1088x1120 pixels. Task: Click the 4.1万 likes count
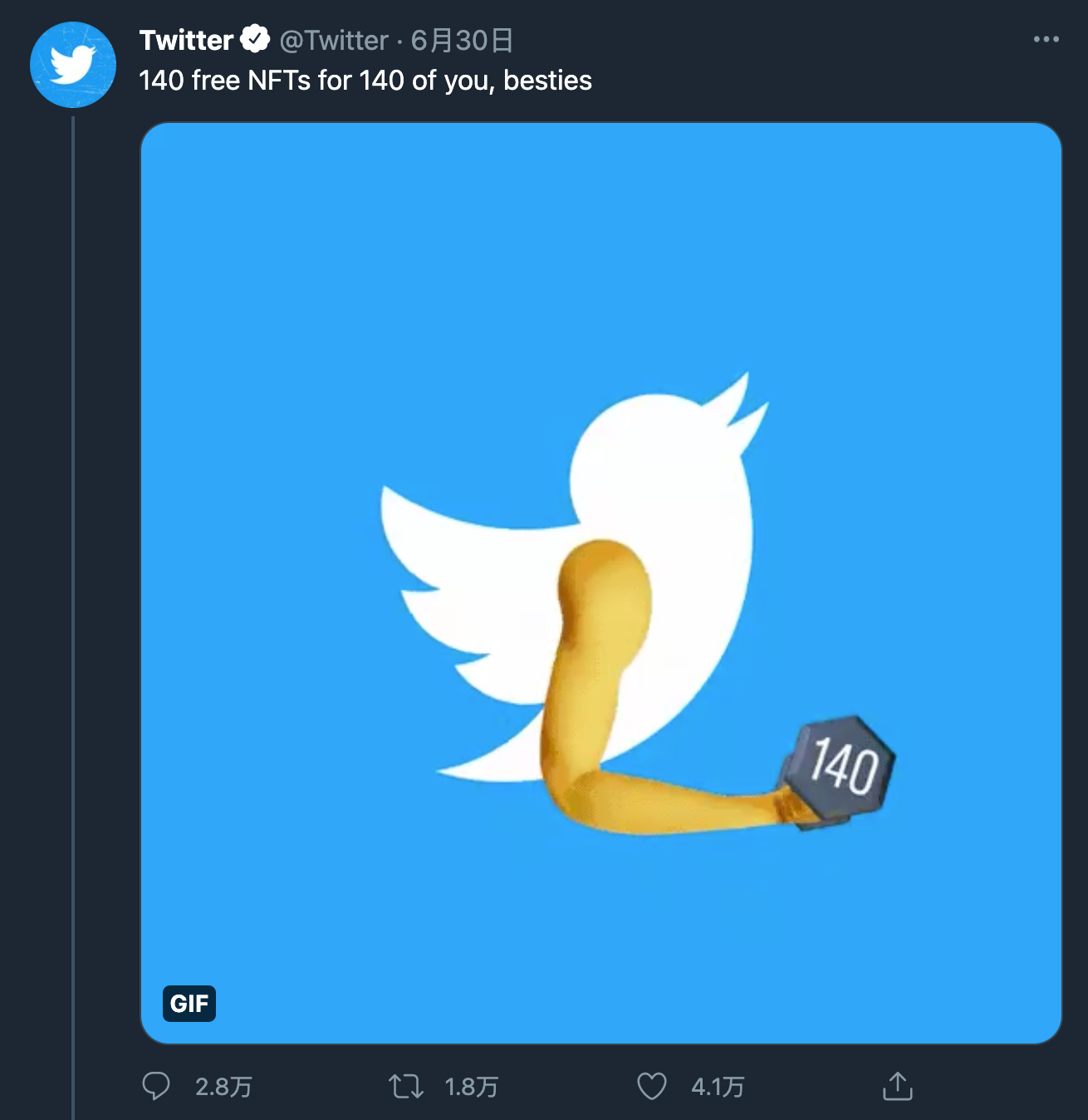click(718, 1087)
